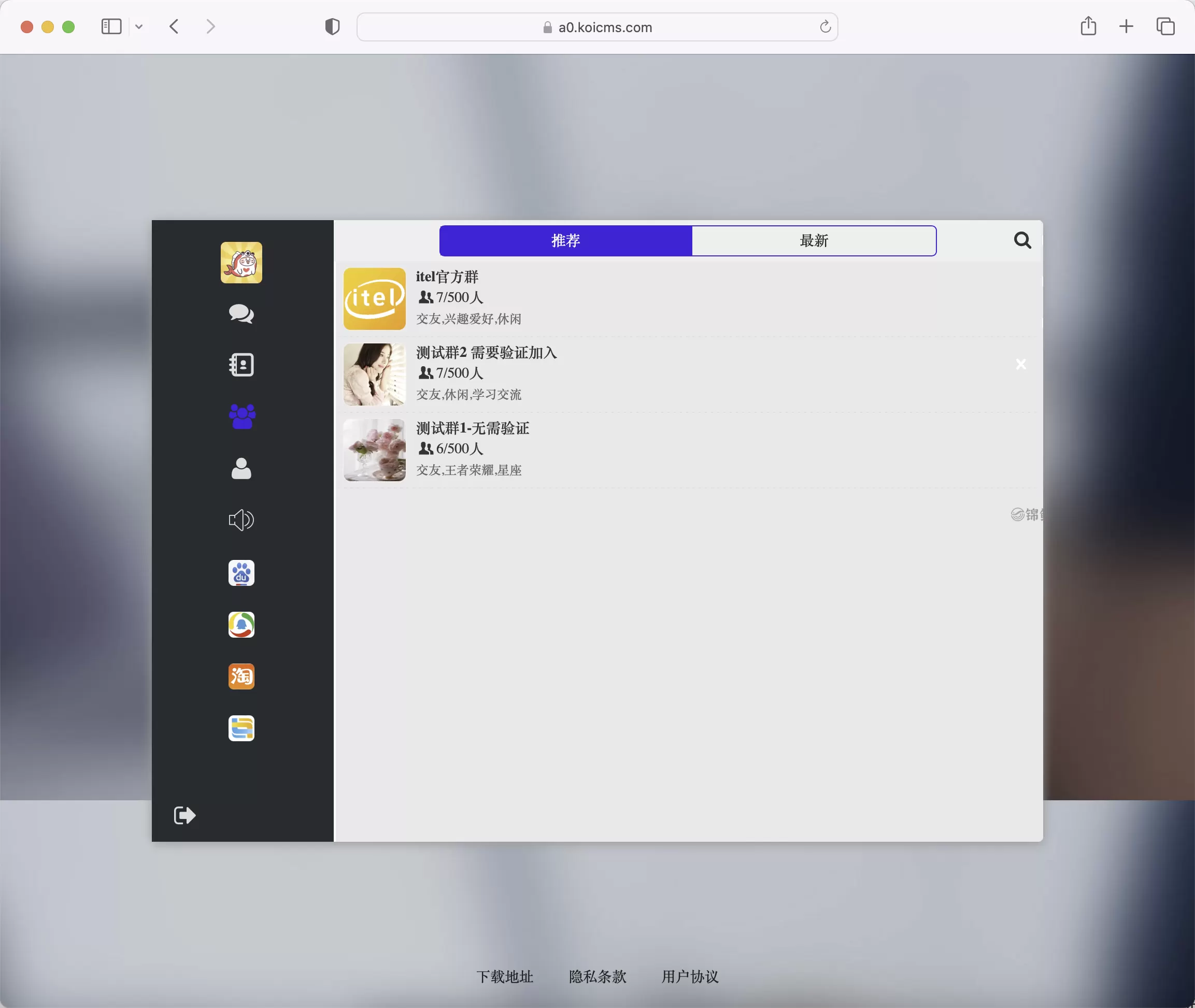Click logout/exit icon at bottom sidebar
Image resolution: width=1195 pixels, height=1008 pixels.
(x=185, y=815)
